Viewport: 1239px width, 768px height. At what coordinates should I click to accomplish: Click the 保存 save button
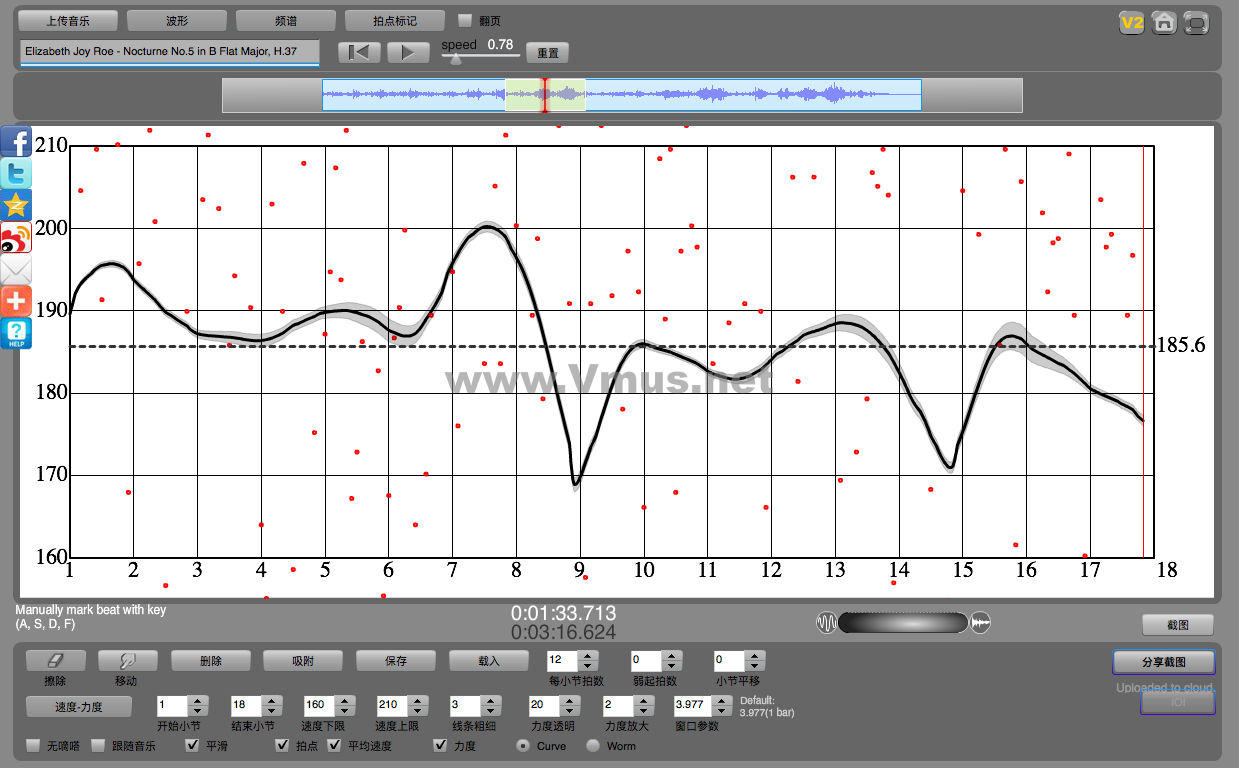(396, 661)
